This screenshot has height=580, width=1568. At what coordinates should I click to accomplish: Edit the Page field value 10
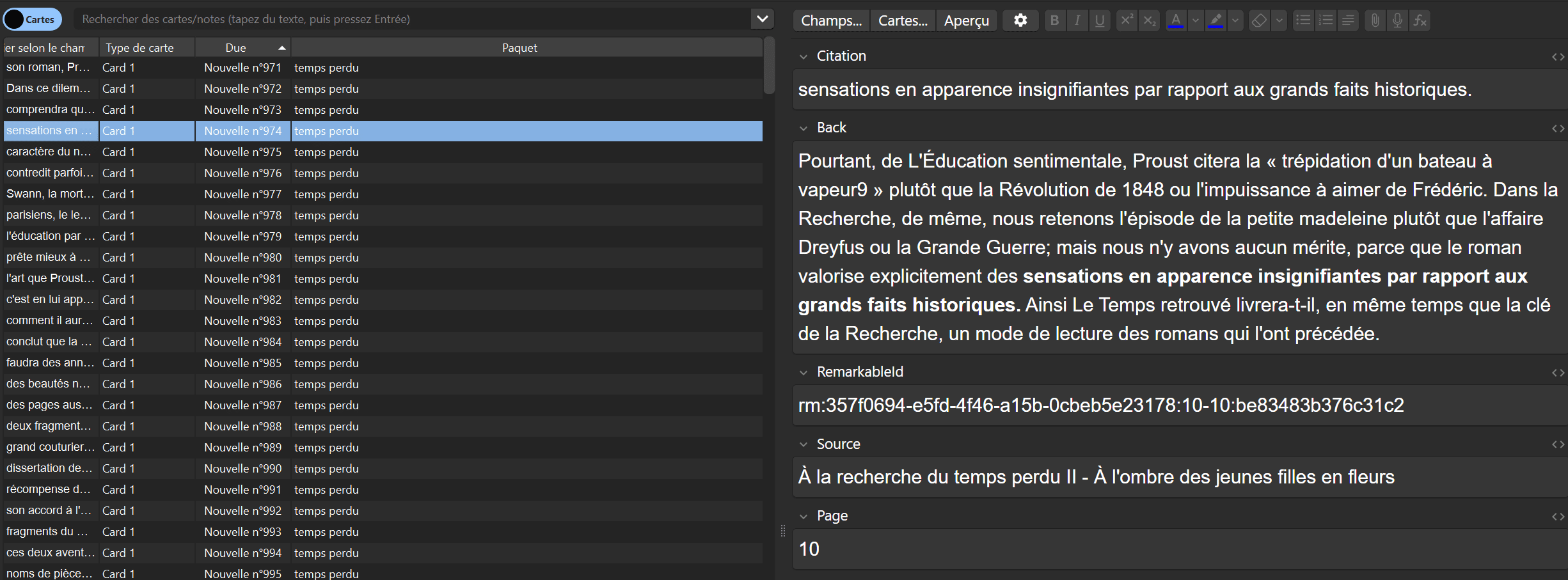pos(1180,549)
